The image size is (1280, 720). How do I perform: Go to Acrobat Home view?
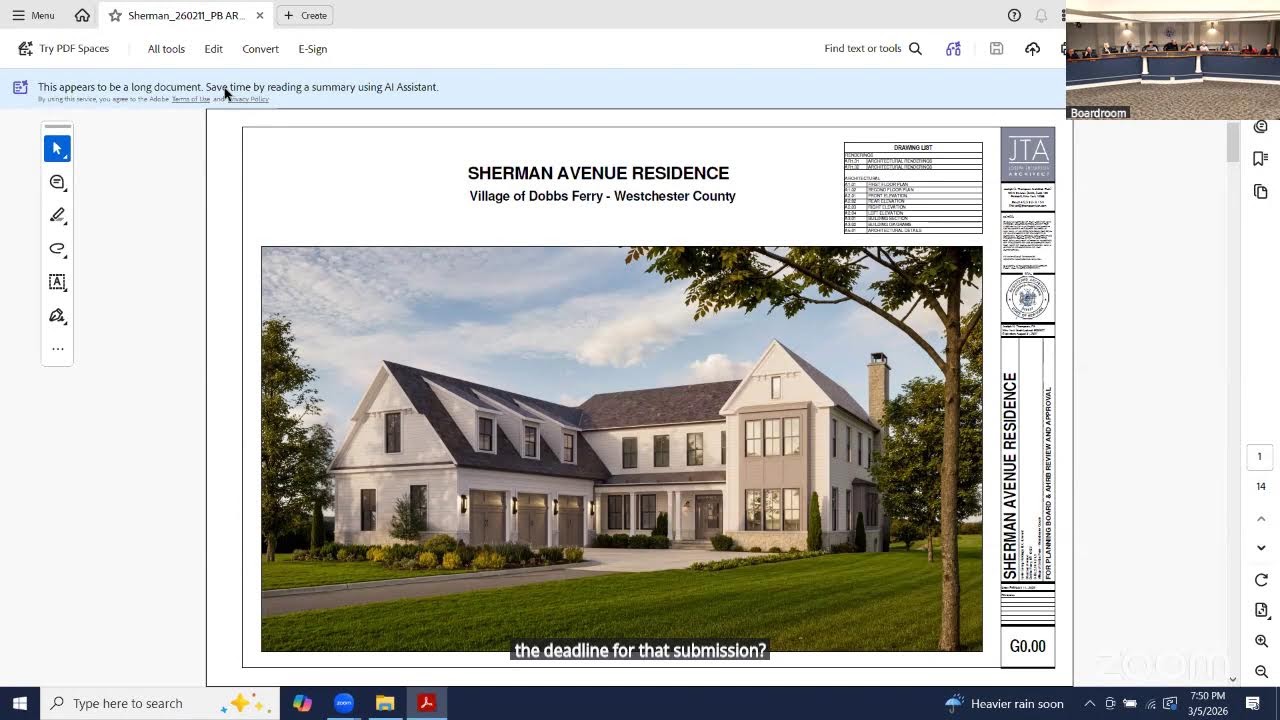point(82,15)
